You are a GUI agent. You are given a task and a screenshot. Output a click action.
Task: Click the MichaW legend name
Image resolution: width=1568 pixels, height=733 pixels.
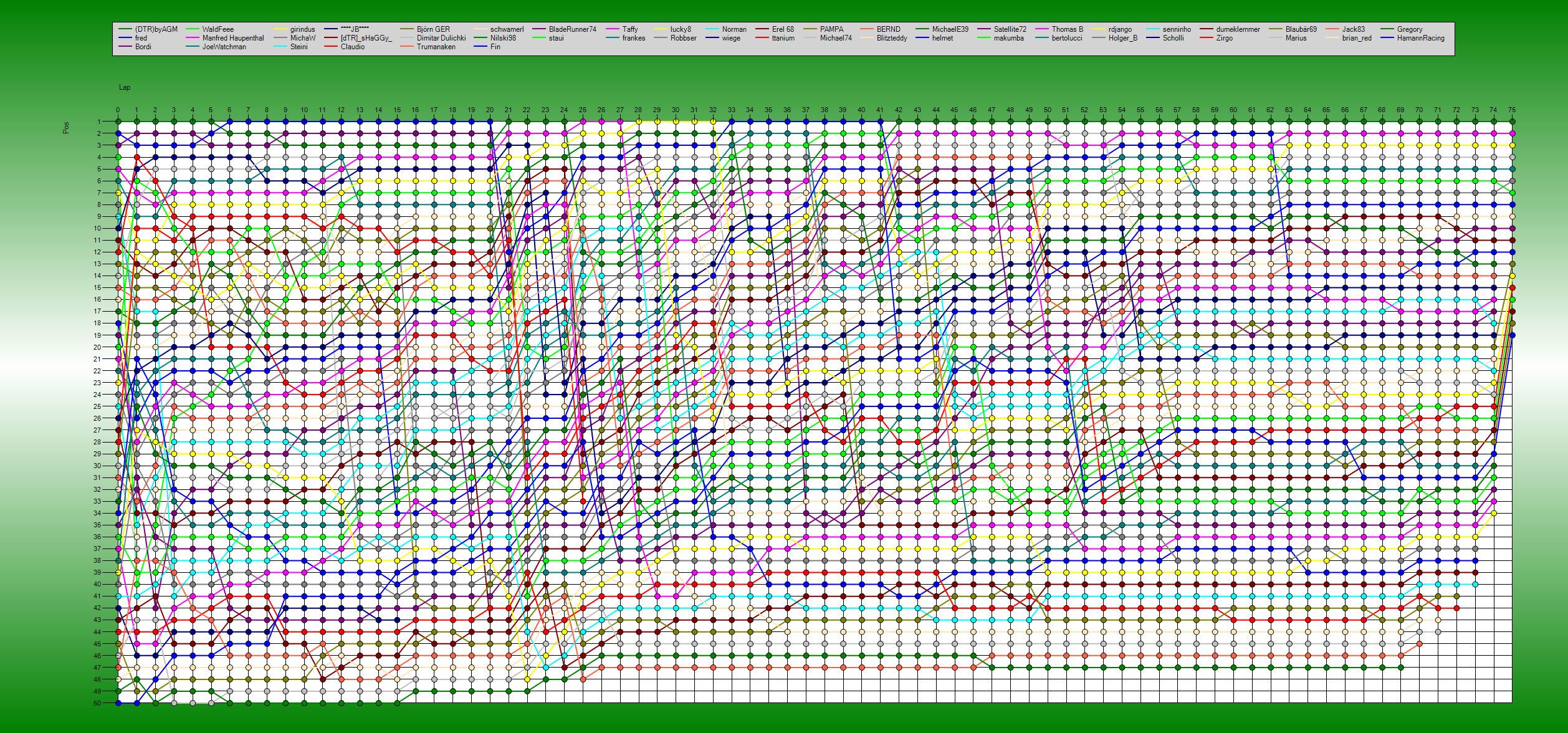(303, 38)
